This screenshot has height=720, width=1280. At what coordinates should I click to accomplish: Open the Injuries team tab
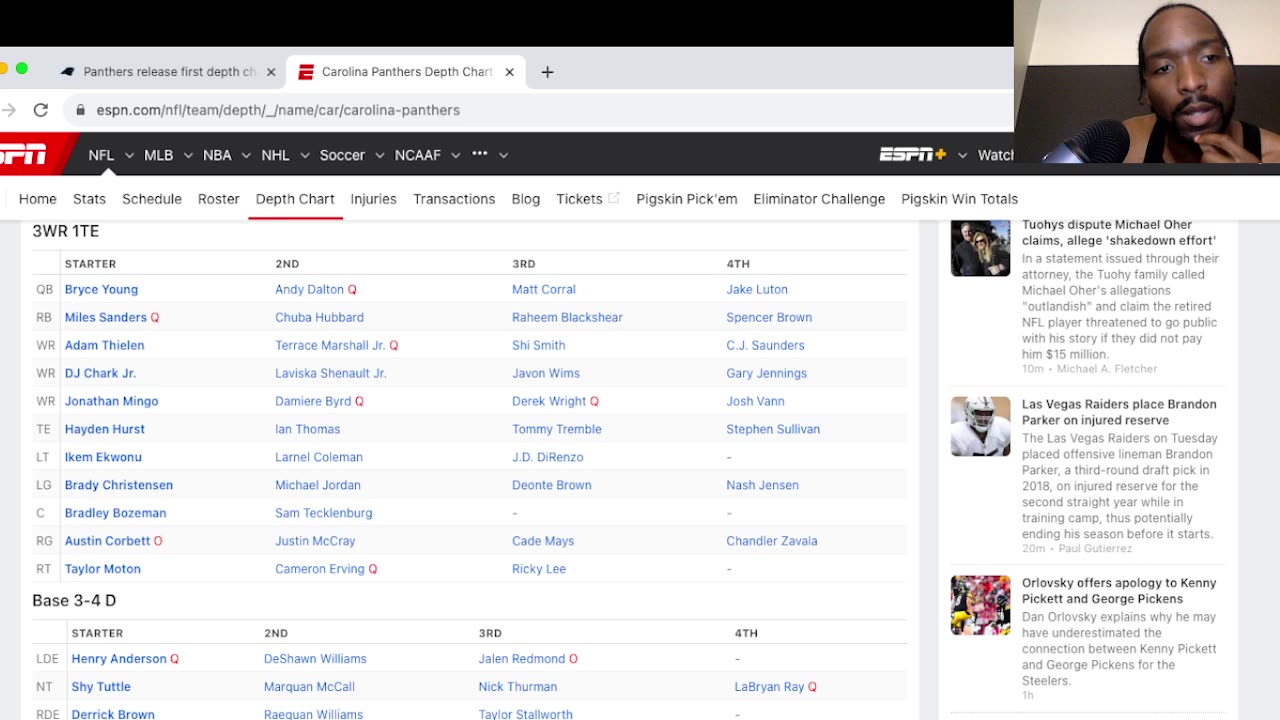(x=374, y=199)
